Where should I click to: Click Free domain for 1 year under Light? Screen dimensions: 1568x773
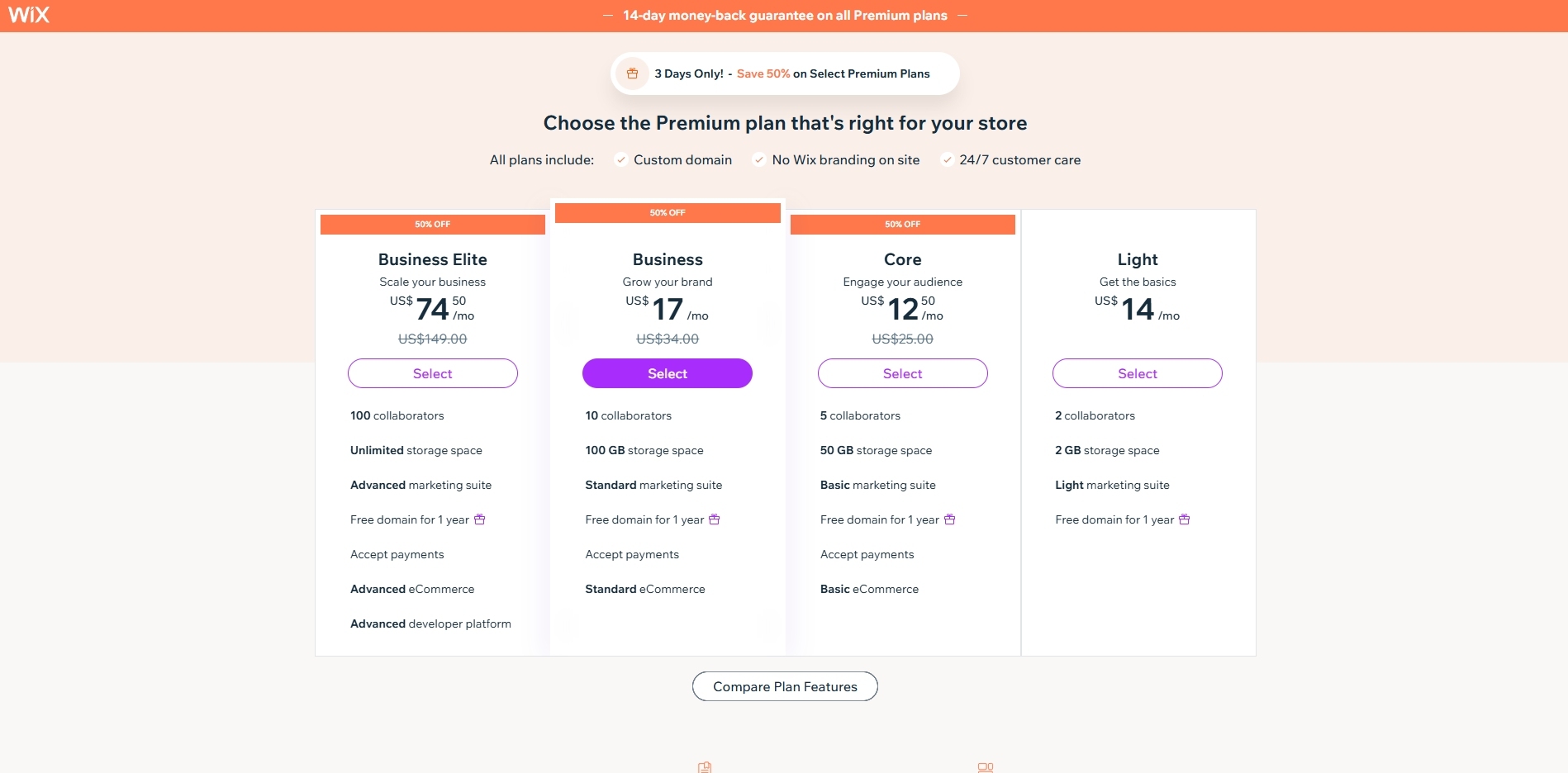pos(1114,519)
